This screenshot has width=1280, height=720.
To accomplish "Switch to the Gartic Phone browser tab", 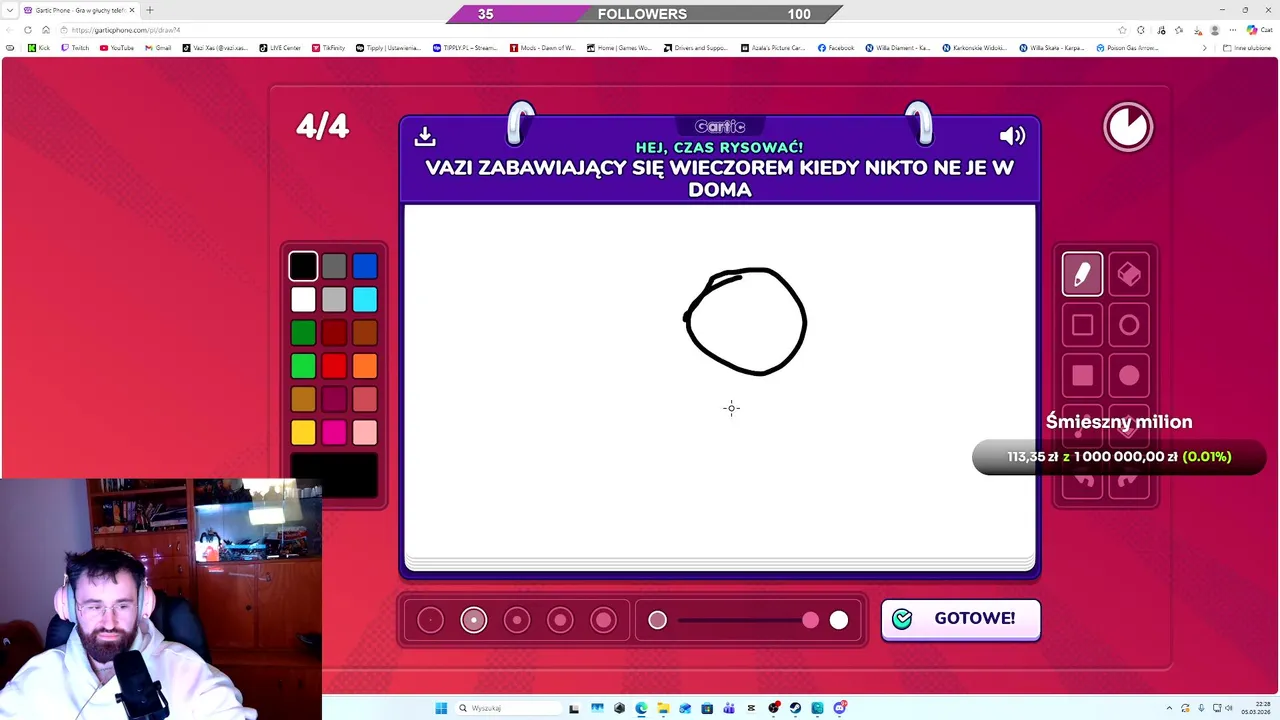I will pos(80,10).
